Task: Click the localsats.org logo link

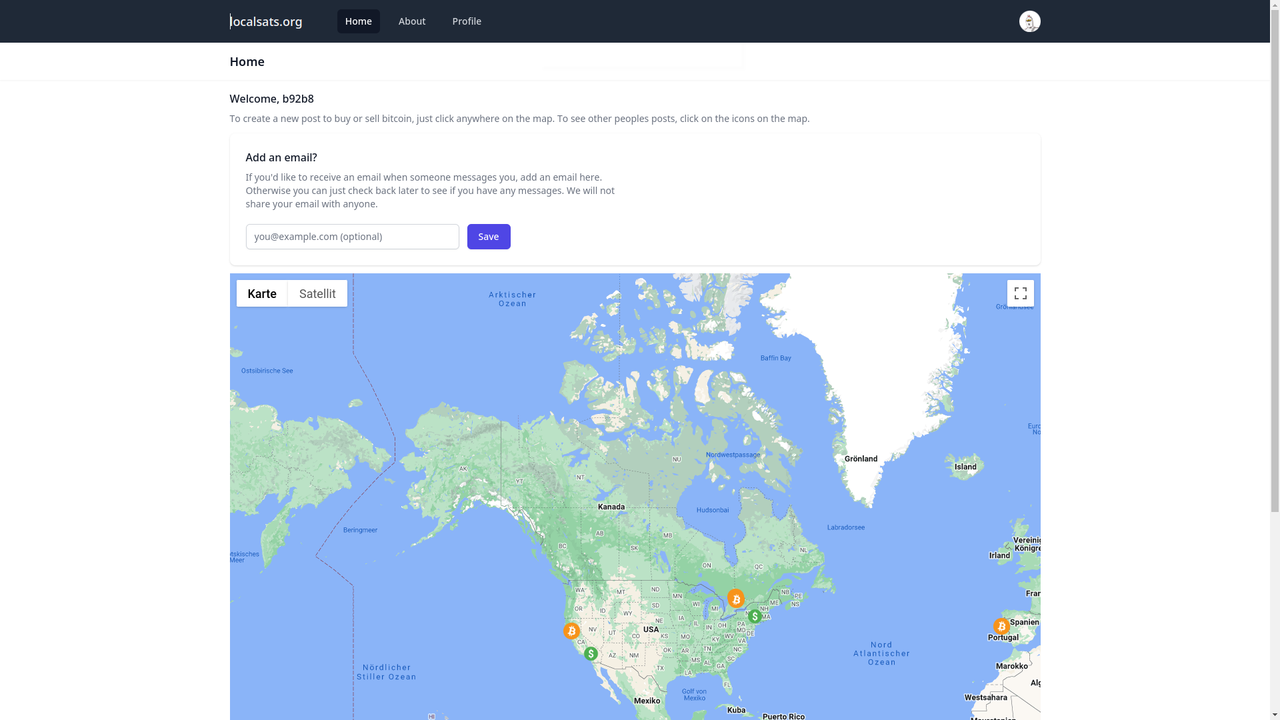Action: [x=266, y=21]
